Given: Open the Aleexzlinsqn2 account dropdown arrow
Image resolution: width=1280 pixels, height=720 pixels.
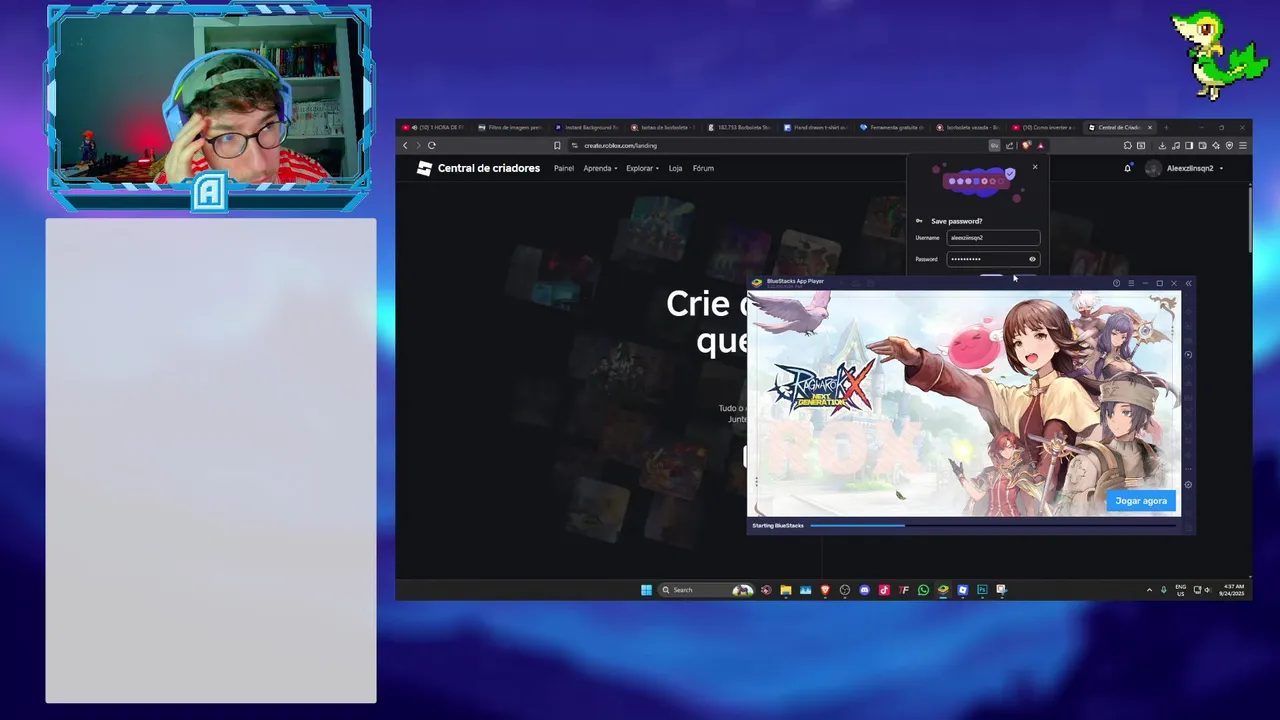Looking at the screenshot, I should click(1221, 168).
